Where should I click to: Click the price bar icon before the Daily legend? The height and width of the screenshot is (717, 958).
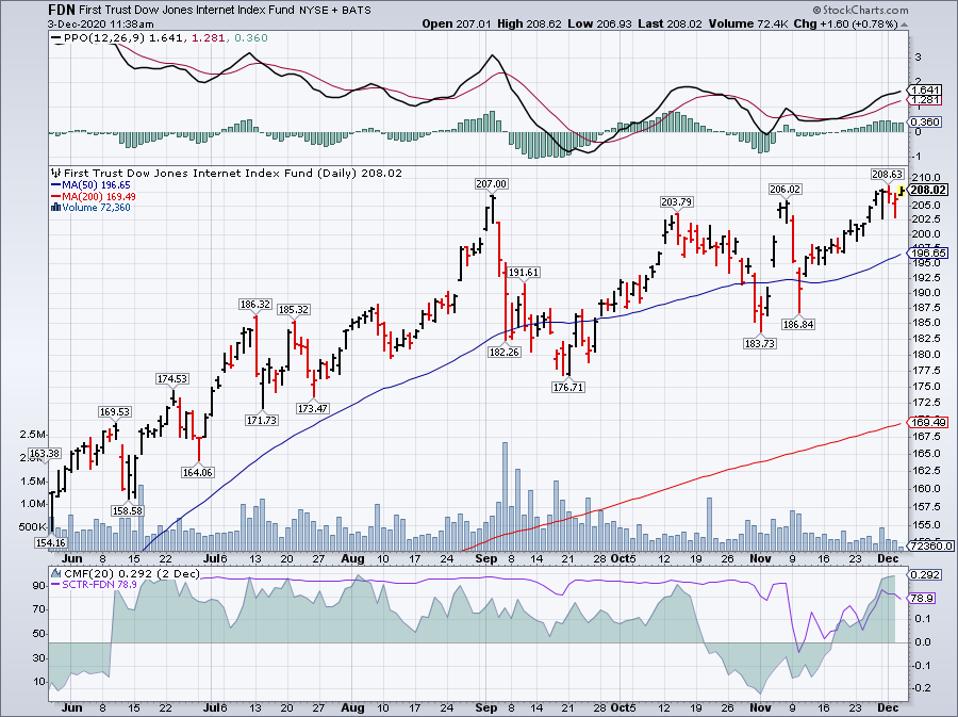point(57,173)
